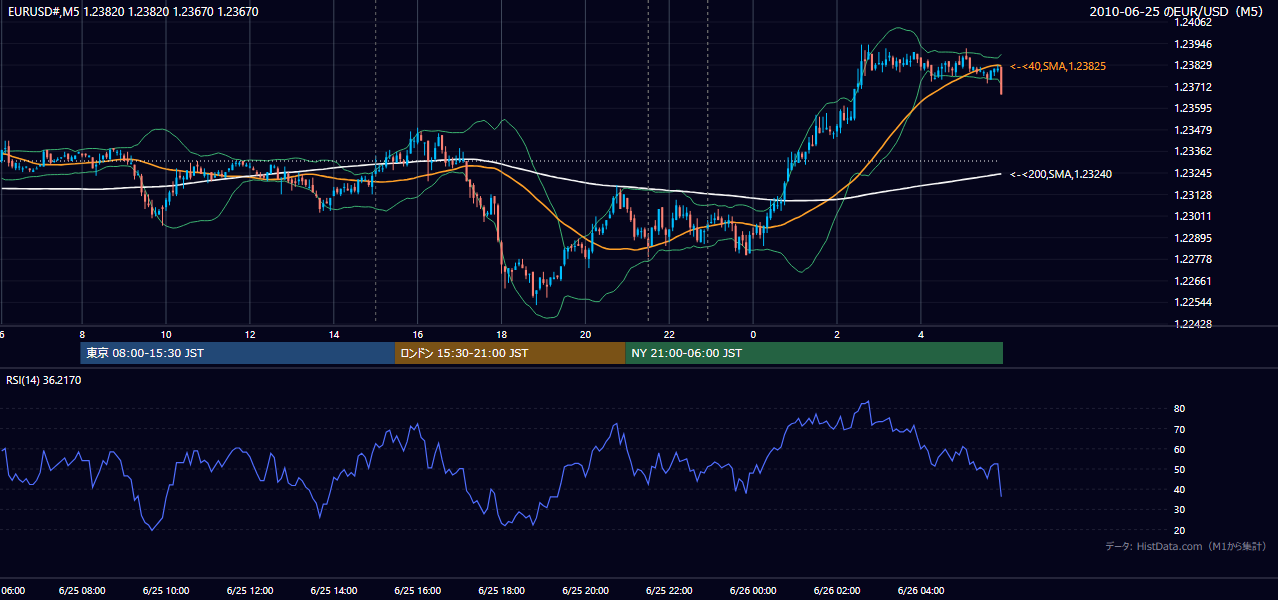
Task: Click the 'データ: HistData.com' attribution text
Action: click(x=1186, y=546)
